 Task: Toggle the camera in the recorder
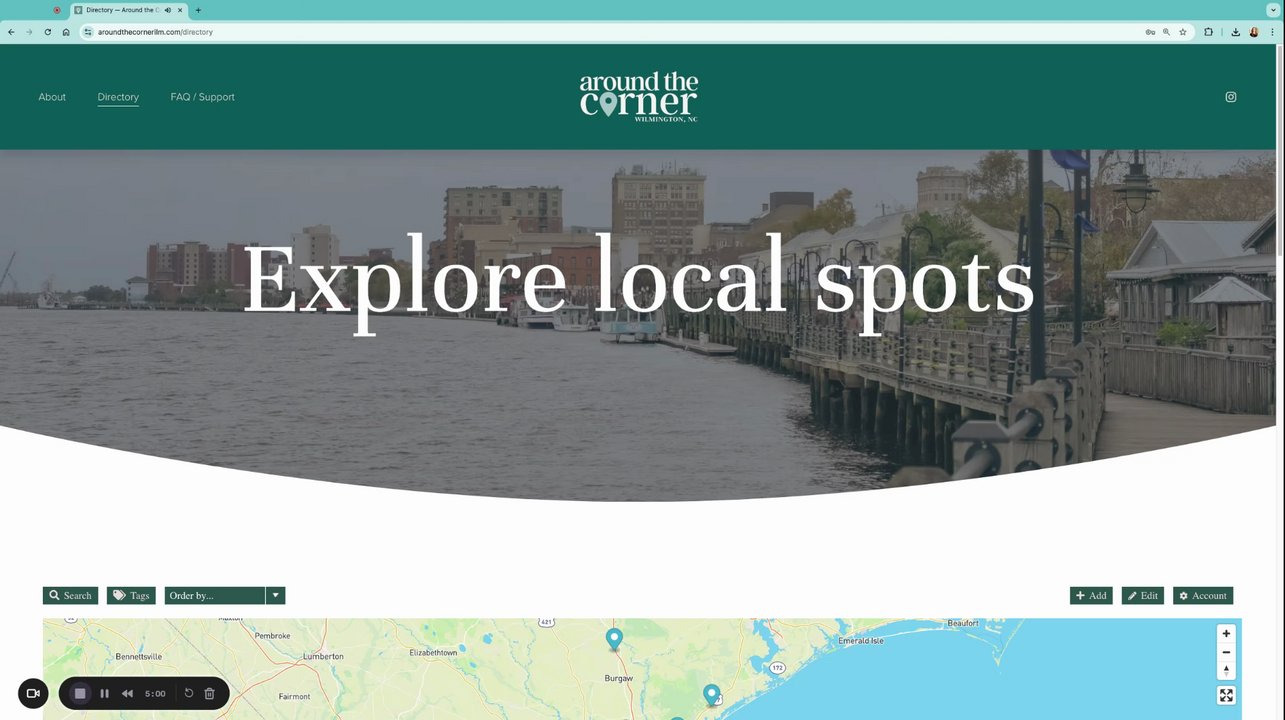[33, 693]
